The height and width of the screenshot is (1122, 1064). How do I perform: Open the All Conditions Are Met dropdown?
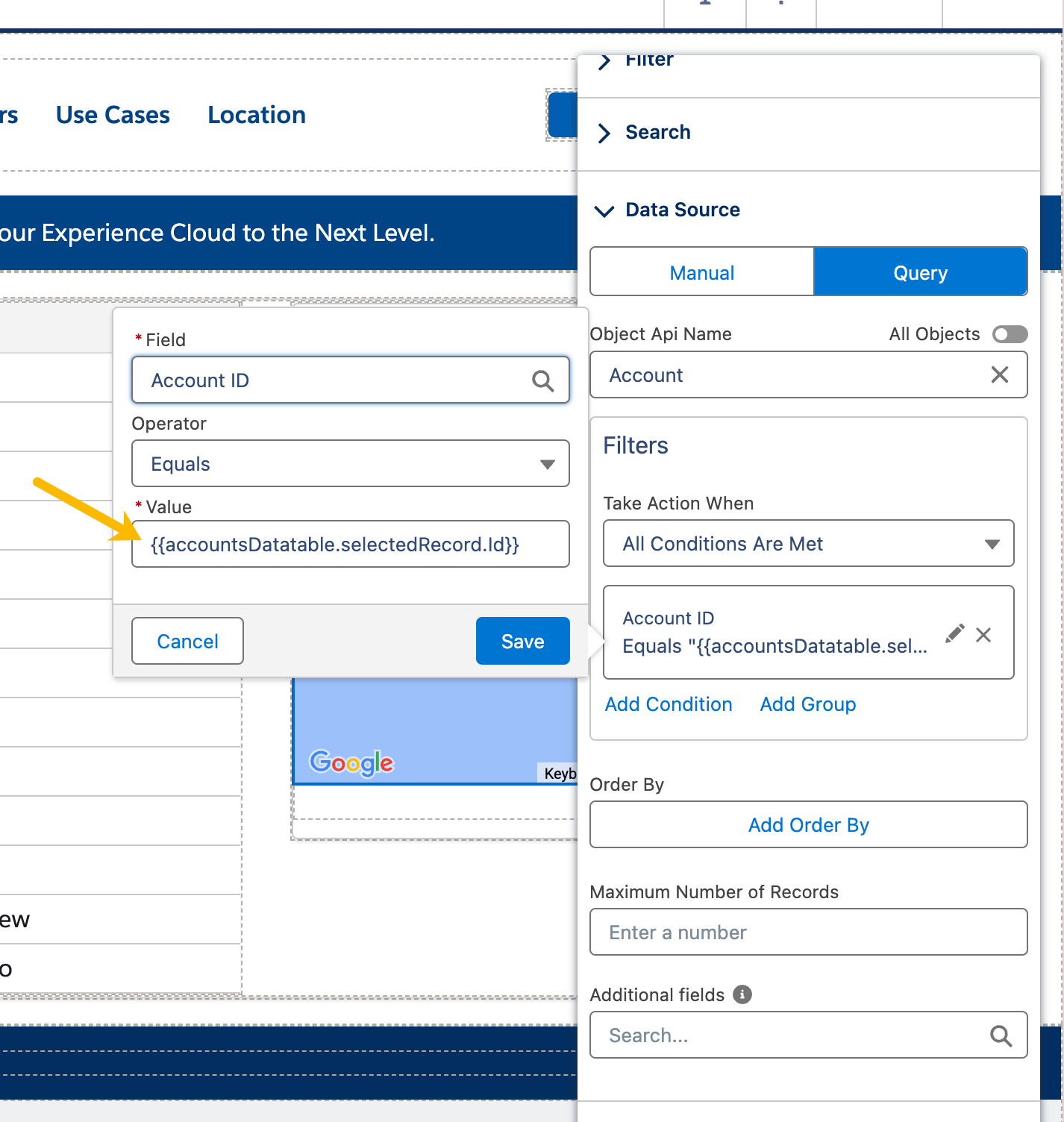(x=808, y=544)
